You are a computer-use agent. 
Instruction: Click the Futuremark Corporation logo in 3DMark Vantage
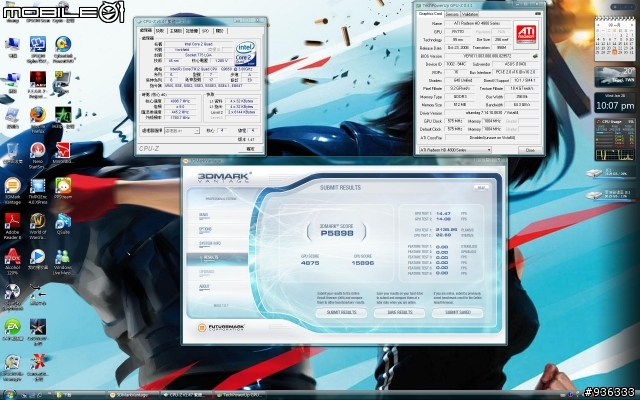[x=221, y=327]
